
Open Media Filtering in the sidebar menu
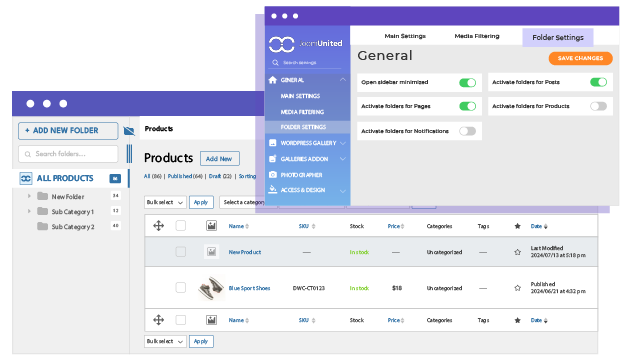coord(302,112)
